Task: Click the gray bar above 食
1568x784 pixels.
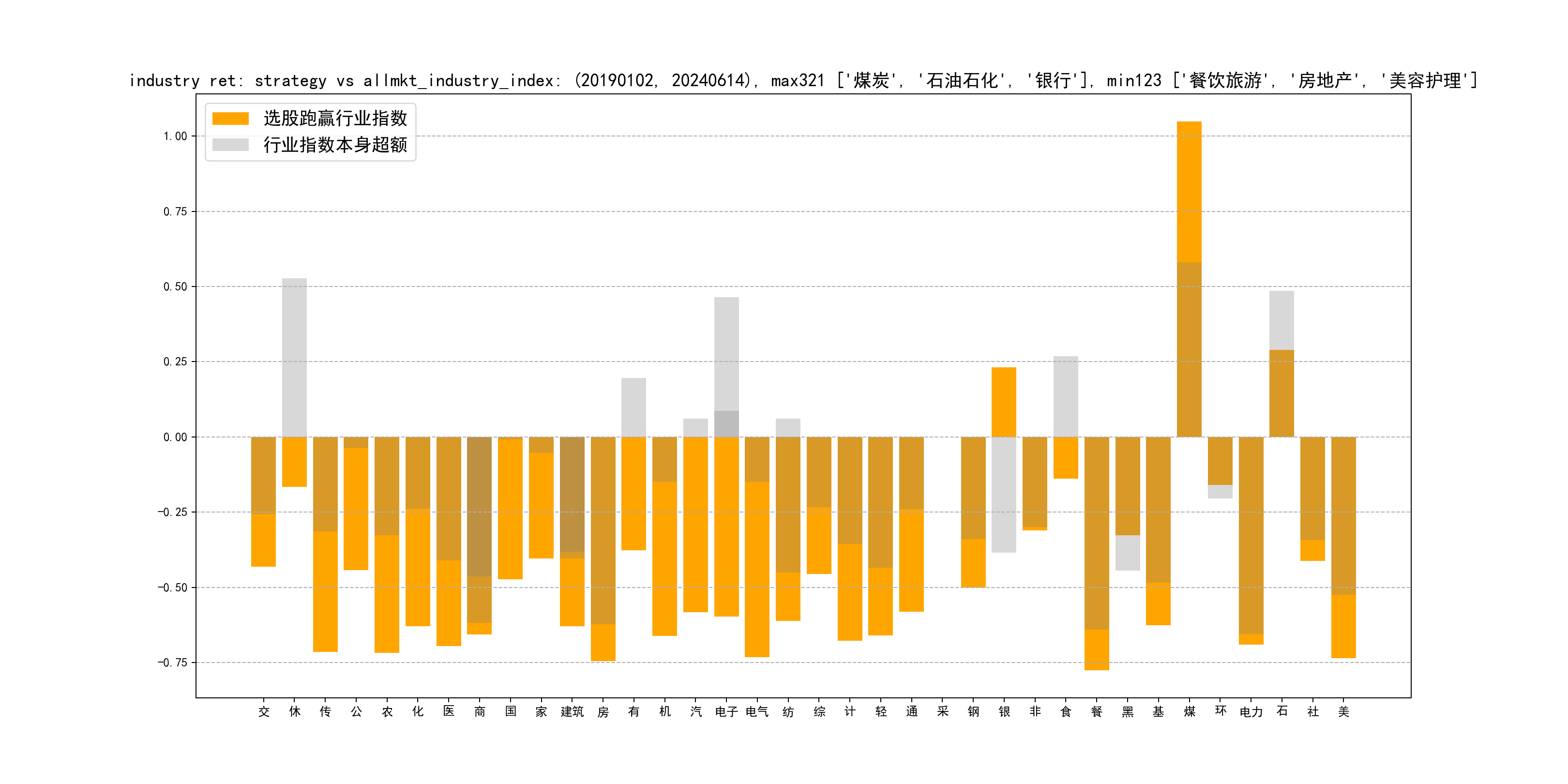Action: (x=1066, y=396)
